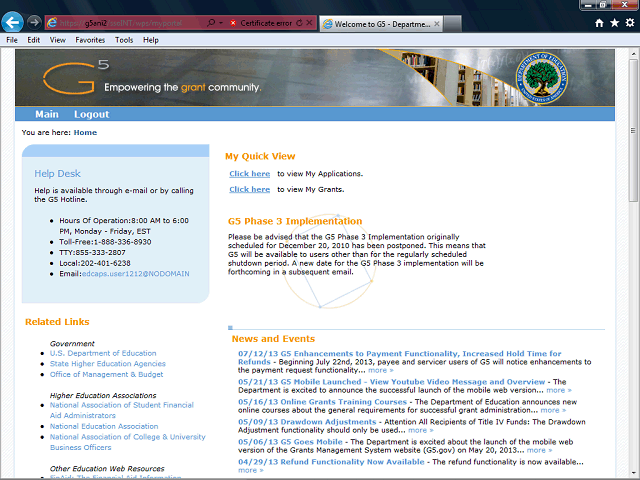Select Main in the blue navigation bar
The image size is (640, 480).
[47, 114]
